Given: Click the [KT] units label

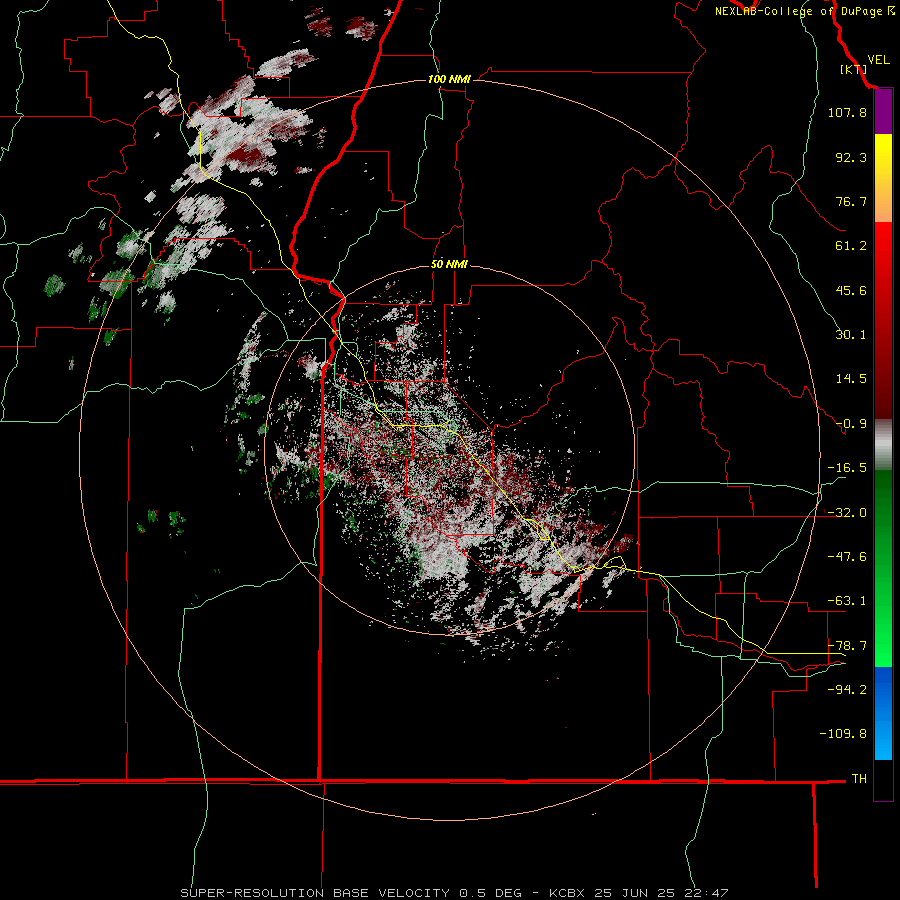Looking at the screenshot, I should pos(854,69).
